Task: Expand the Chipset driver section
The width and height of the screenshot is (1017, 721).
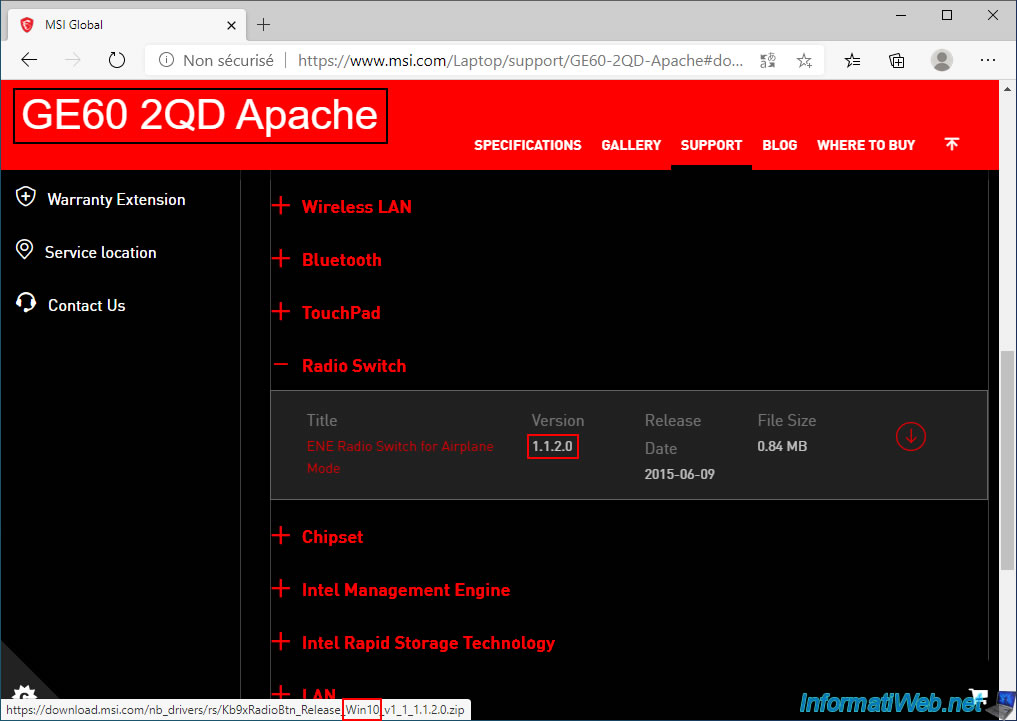Action: [x=318, y=537]
